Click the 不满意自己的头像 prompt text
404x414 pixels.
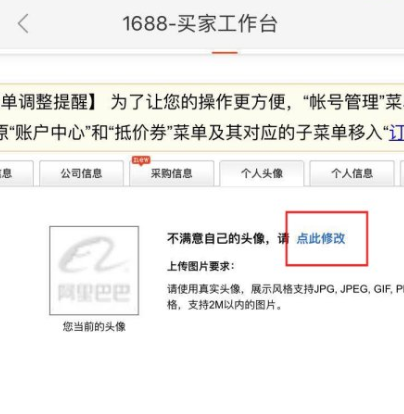[x=228, y=239]
